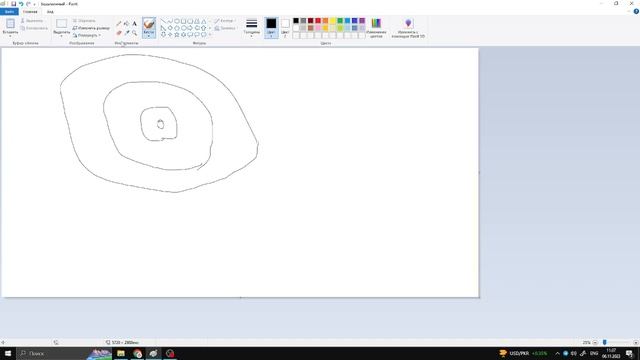The height and width of the screenshot is (360, 640).
Task: Choose the right arrow shape
Action: coord(190,28)
